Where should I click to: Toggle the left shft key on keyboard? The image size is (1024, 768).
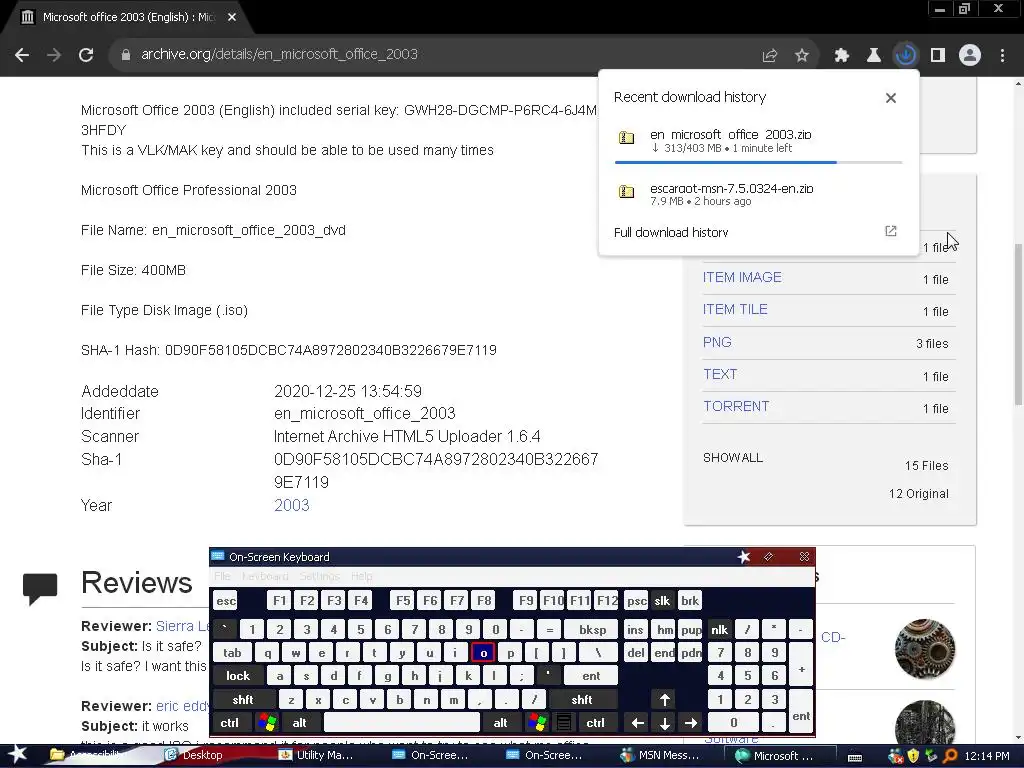coord(242,700)
